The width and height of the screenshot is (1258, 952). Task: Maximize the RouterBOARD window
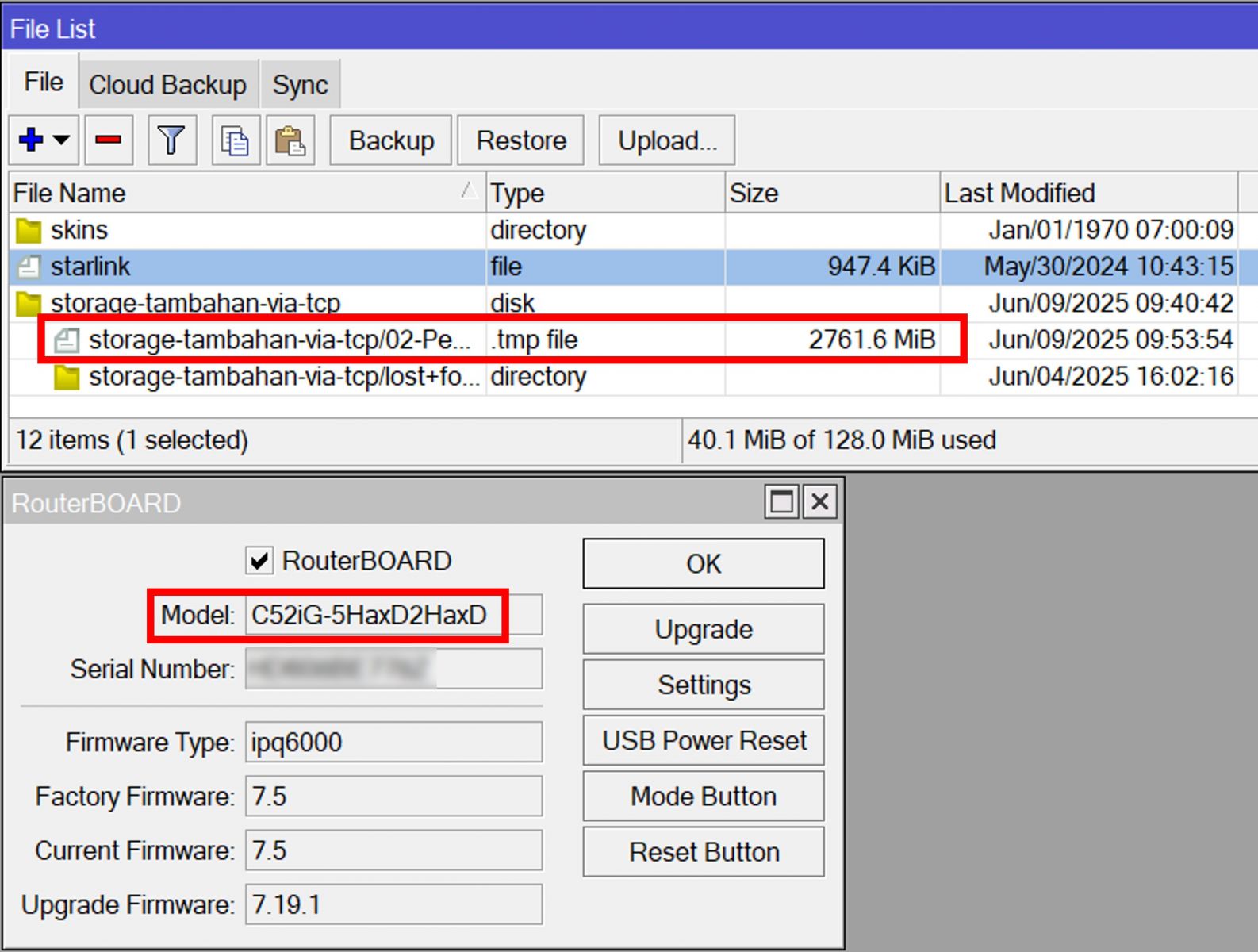click(x=781, y=501)
